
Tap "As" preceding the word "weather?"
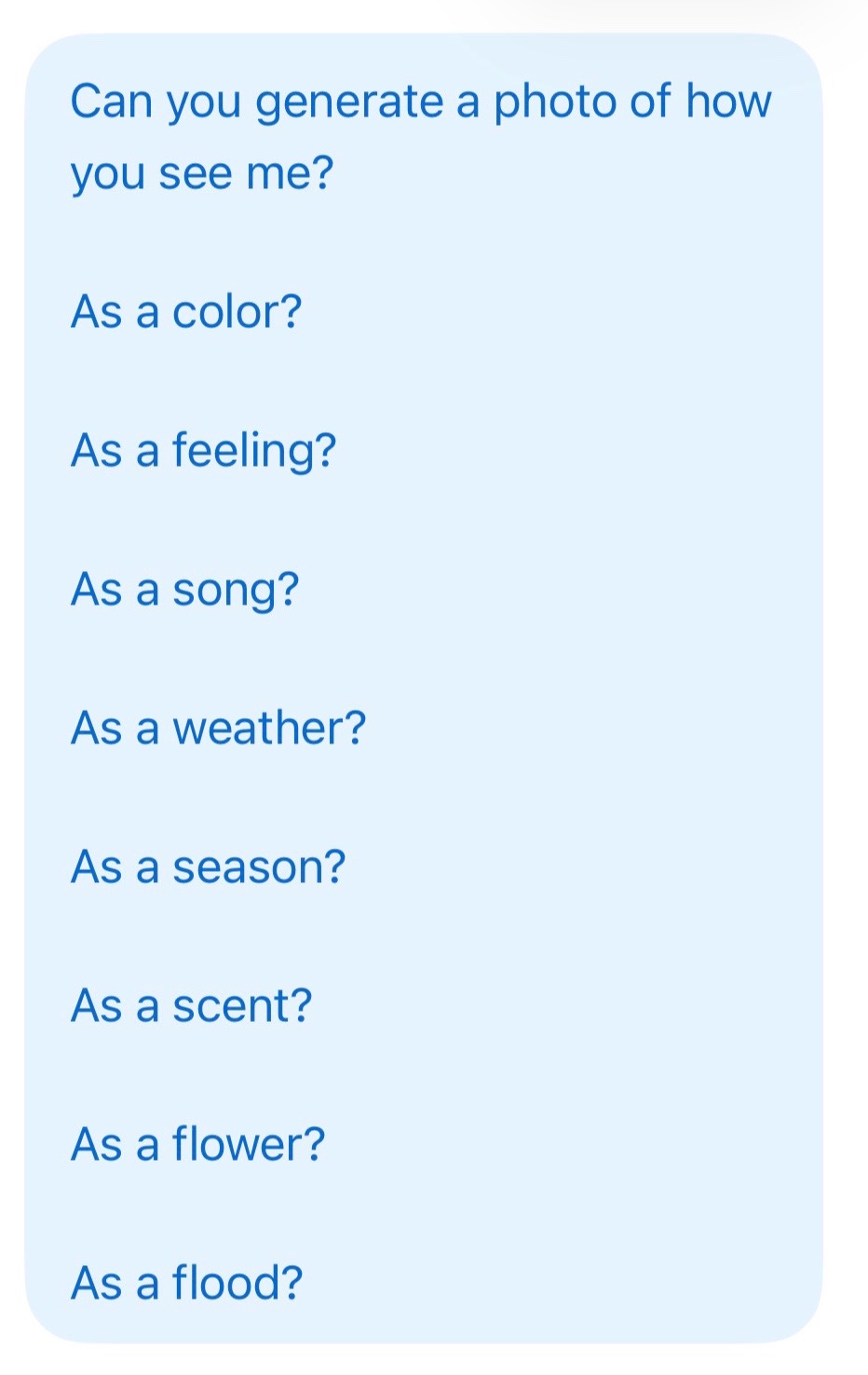click(97, 728)
